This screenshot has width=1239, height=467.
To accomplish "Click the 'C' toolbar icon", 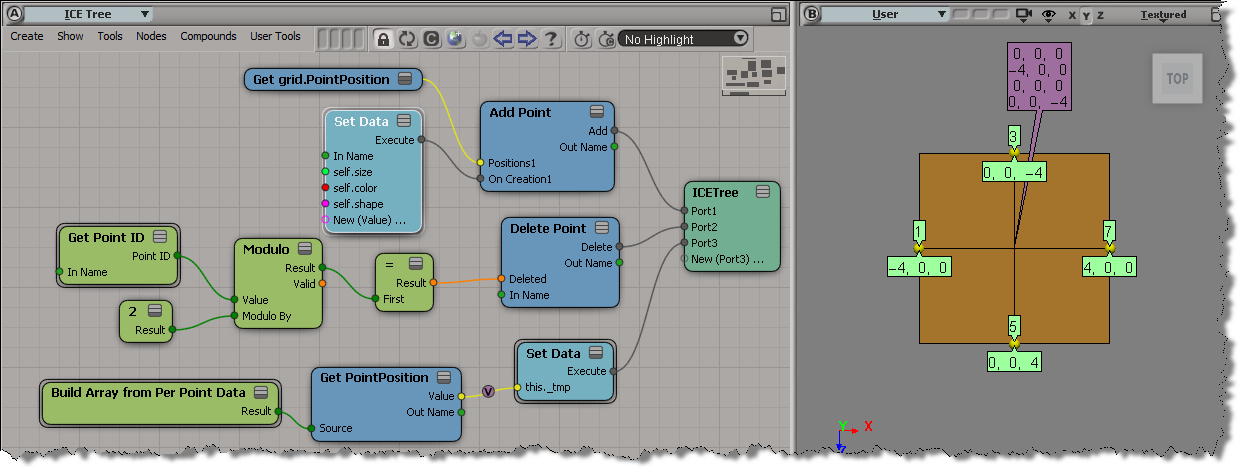I will 431,39.
